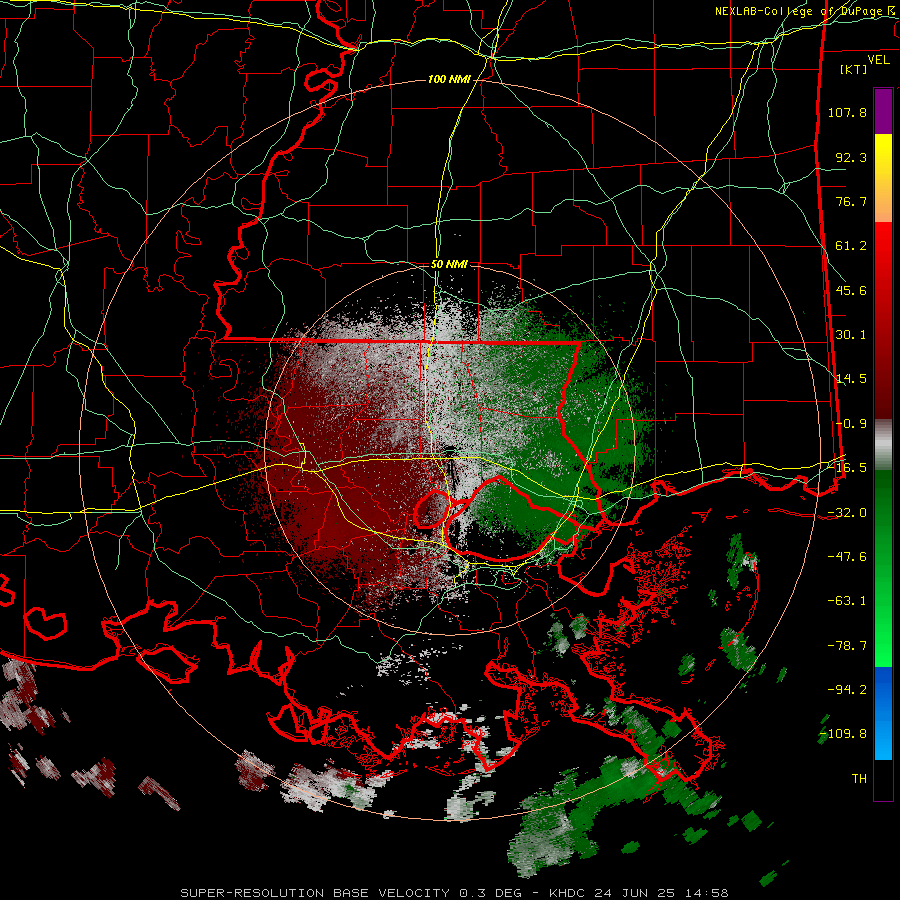Viewport: 900px width, 900px height.
Task: Click the blue segment of the color bar
Action: [x=883, y=713]
